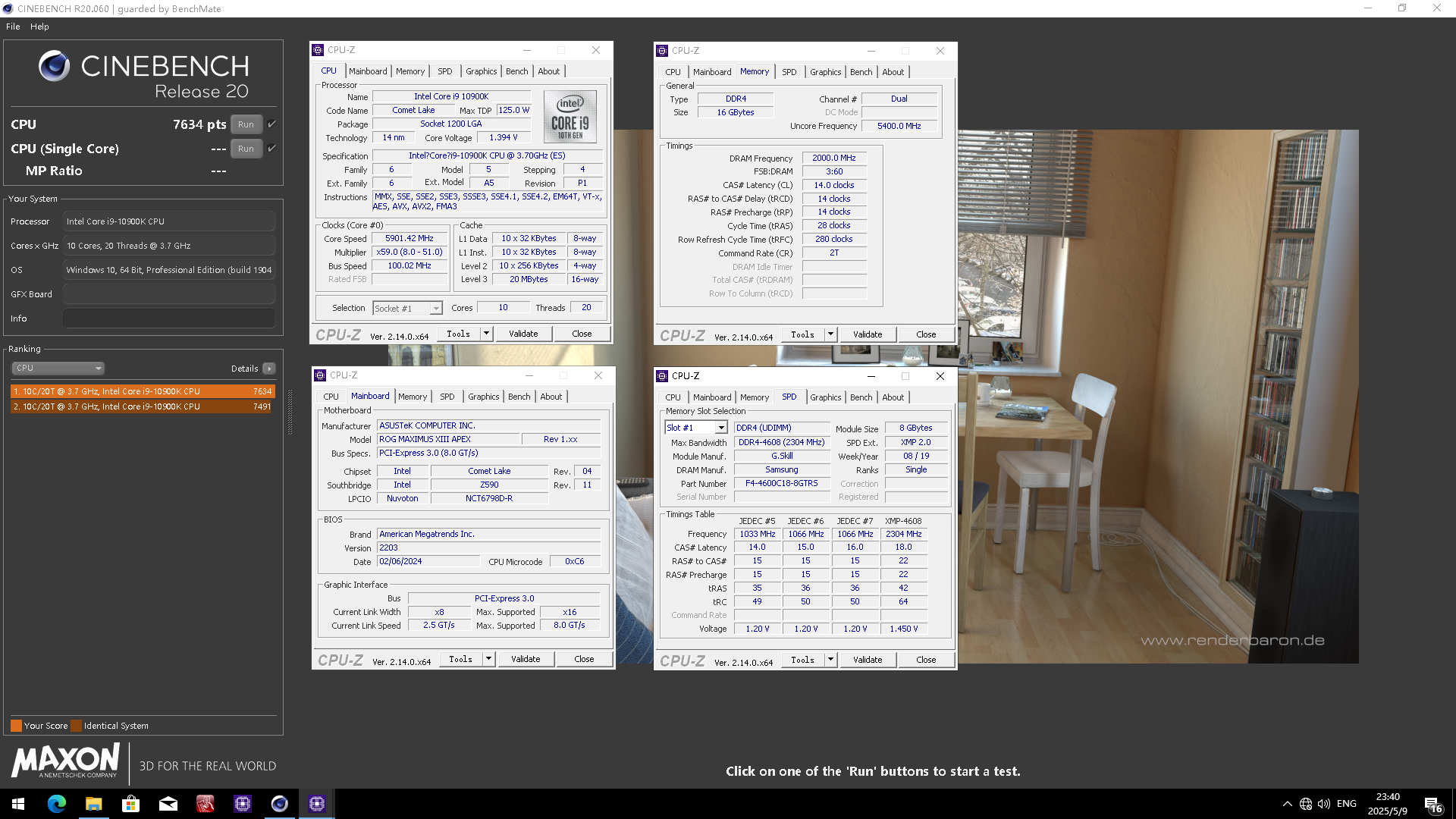This screenshot has height=819, width=1456.
Task: Expand ranking Details arrow button
Action: (269, 369)
